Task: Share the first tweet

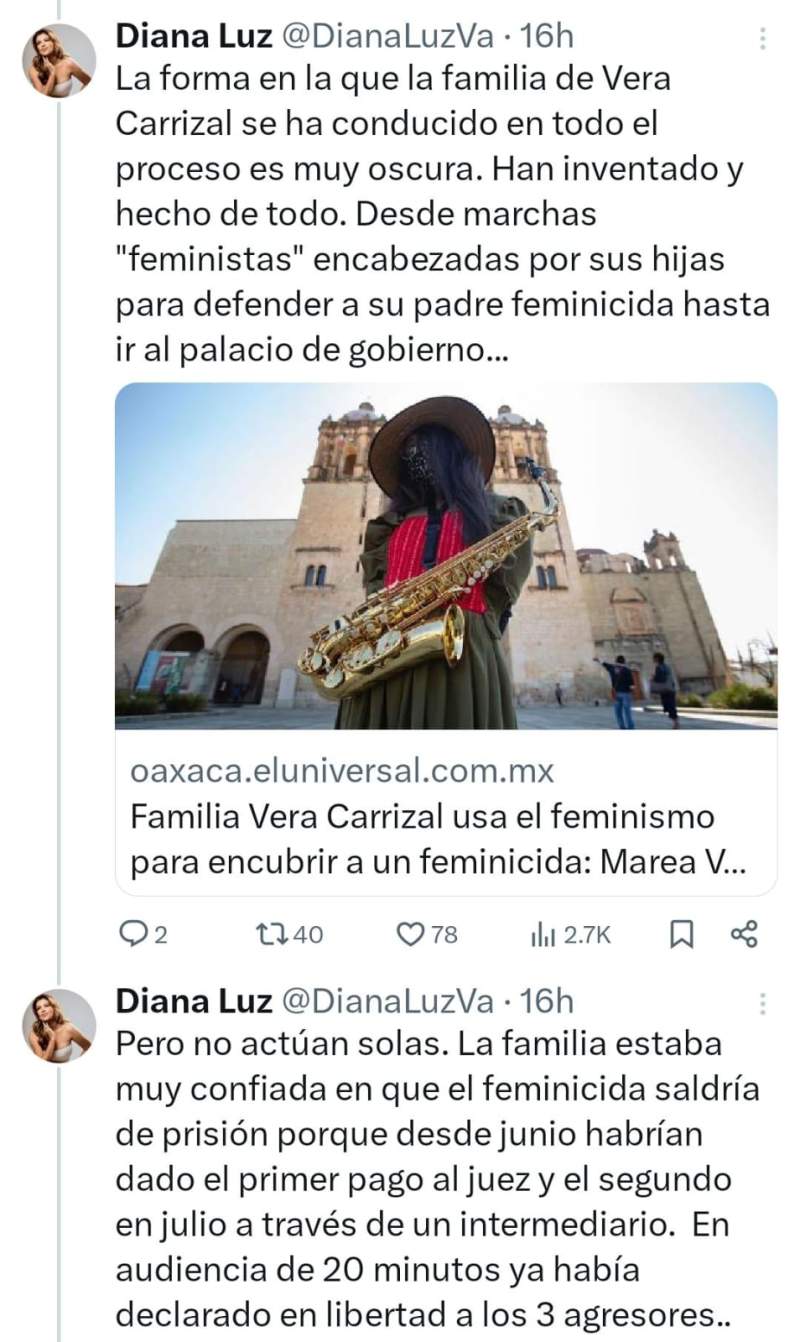Action: point(744,934)
